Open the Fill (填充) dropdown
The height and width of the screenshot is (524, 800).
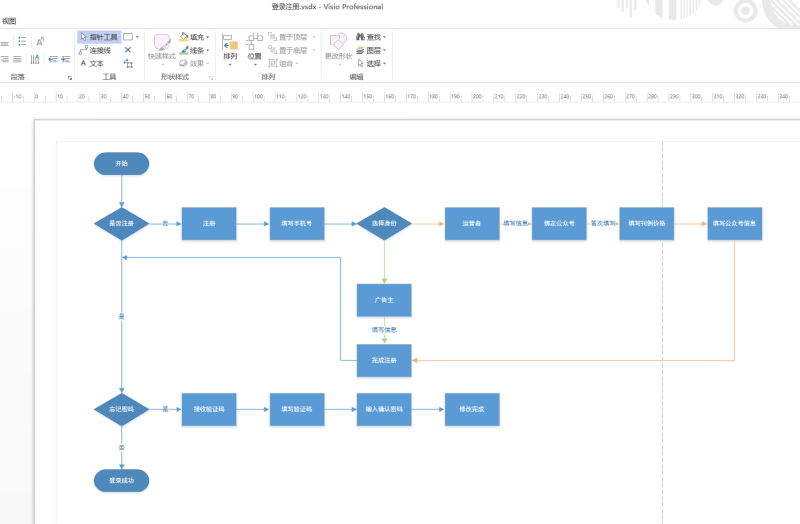click(x=194, y=37)
